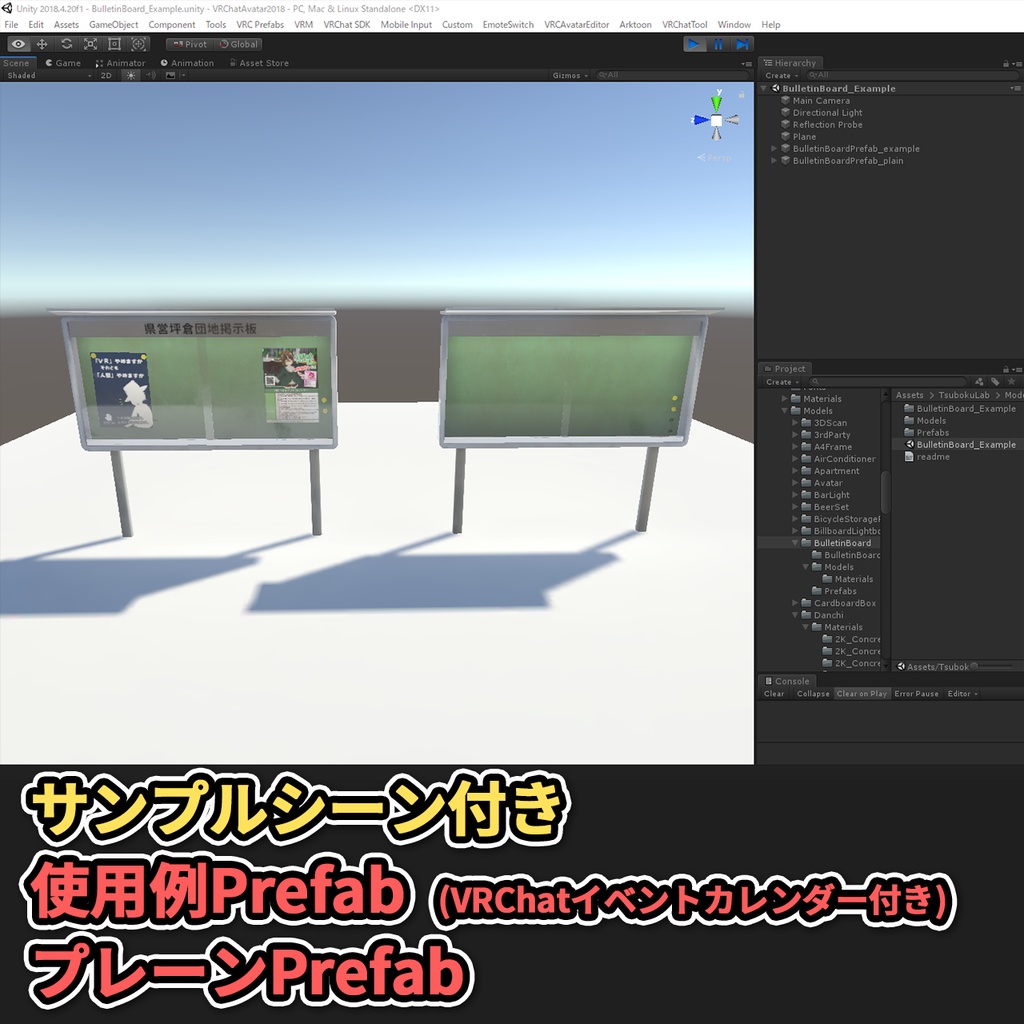Expand BulletinBoardPrefab_example in the Hierarchy
The height and width of the screenshot is (1024, 1024).
point(772,148)
